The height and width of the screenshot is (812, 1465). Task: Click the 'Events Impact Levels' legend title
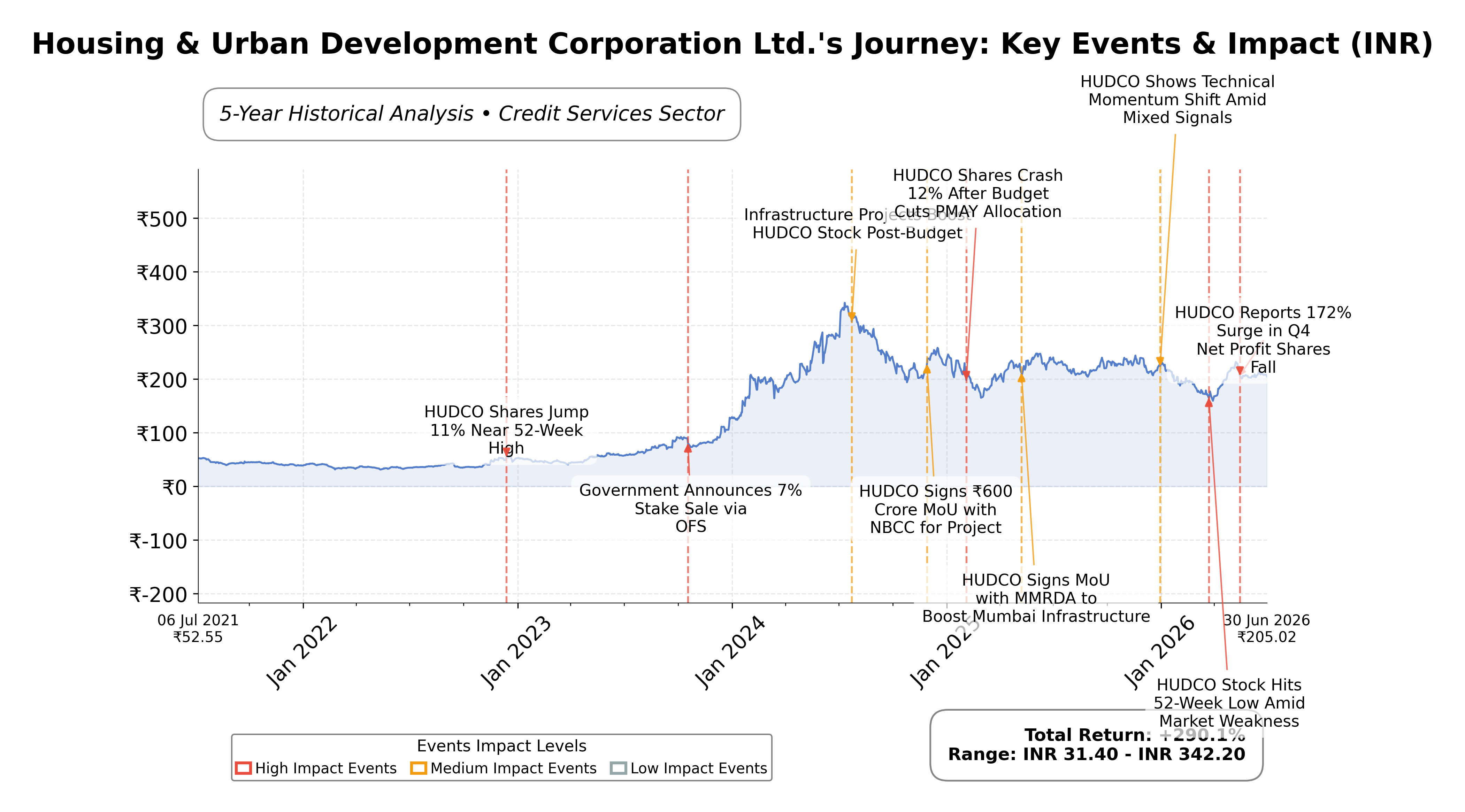501,745
